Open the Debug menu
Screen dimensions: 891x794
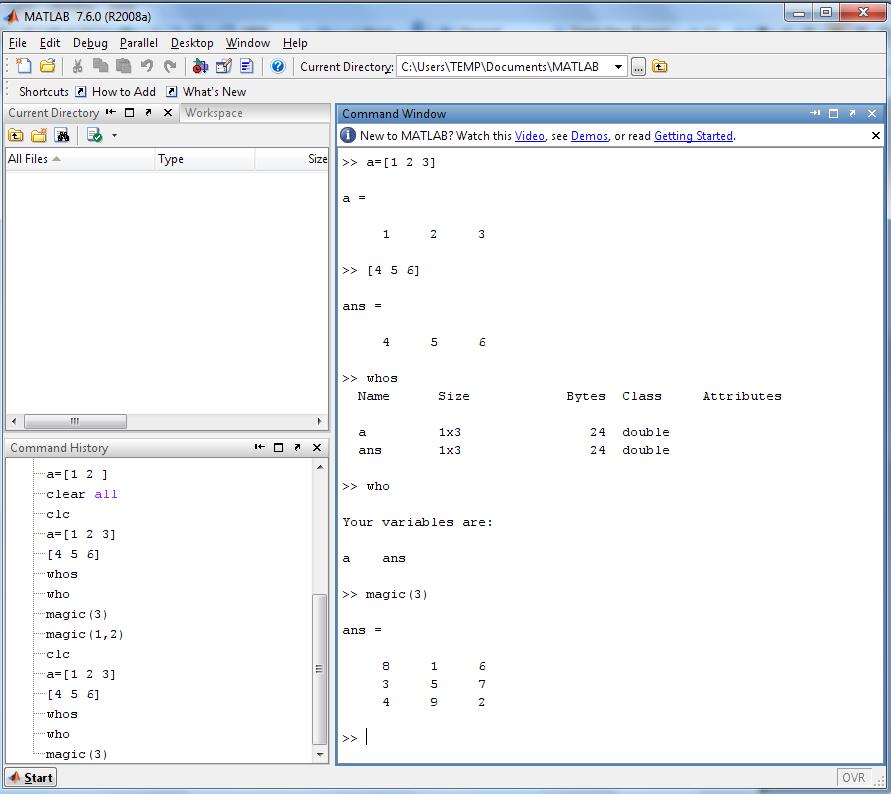click(x=90, y=43)
